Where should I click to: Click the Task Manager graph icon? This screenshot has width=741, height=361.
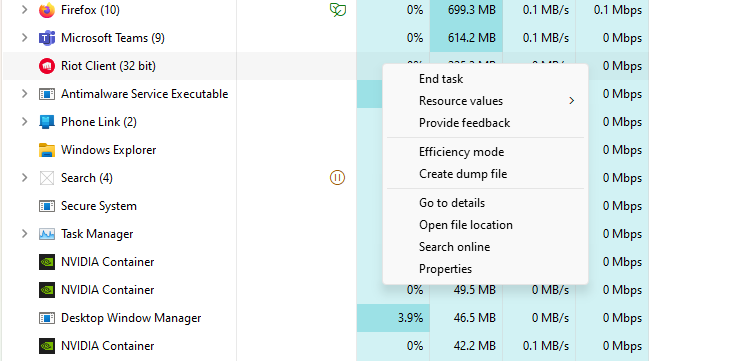coord(47,234)
